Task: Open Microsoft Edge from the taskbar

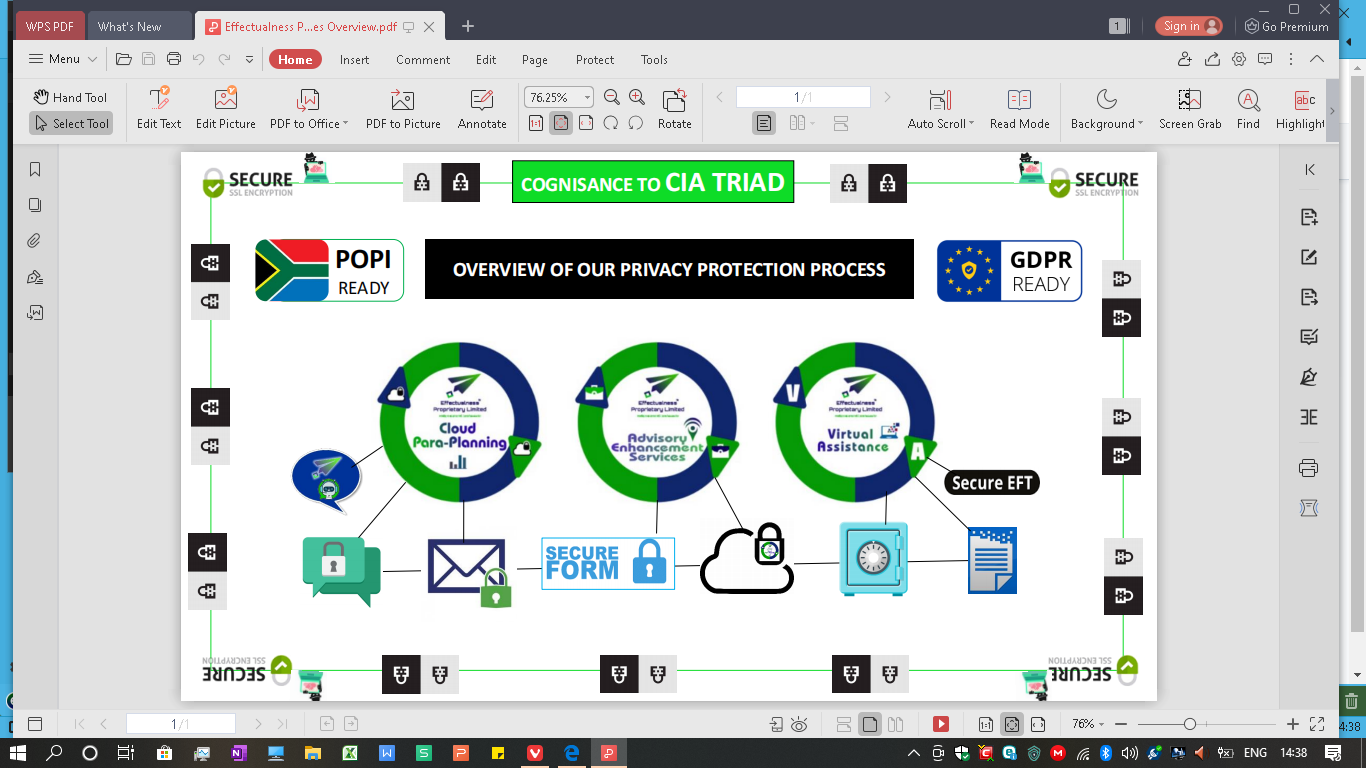Action: point(572,753)
